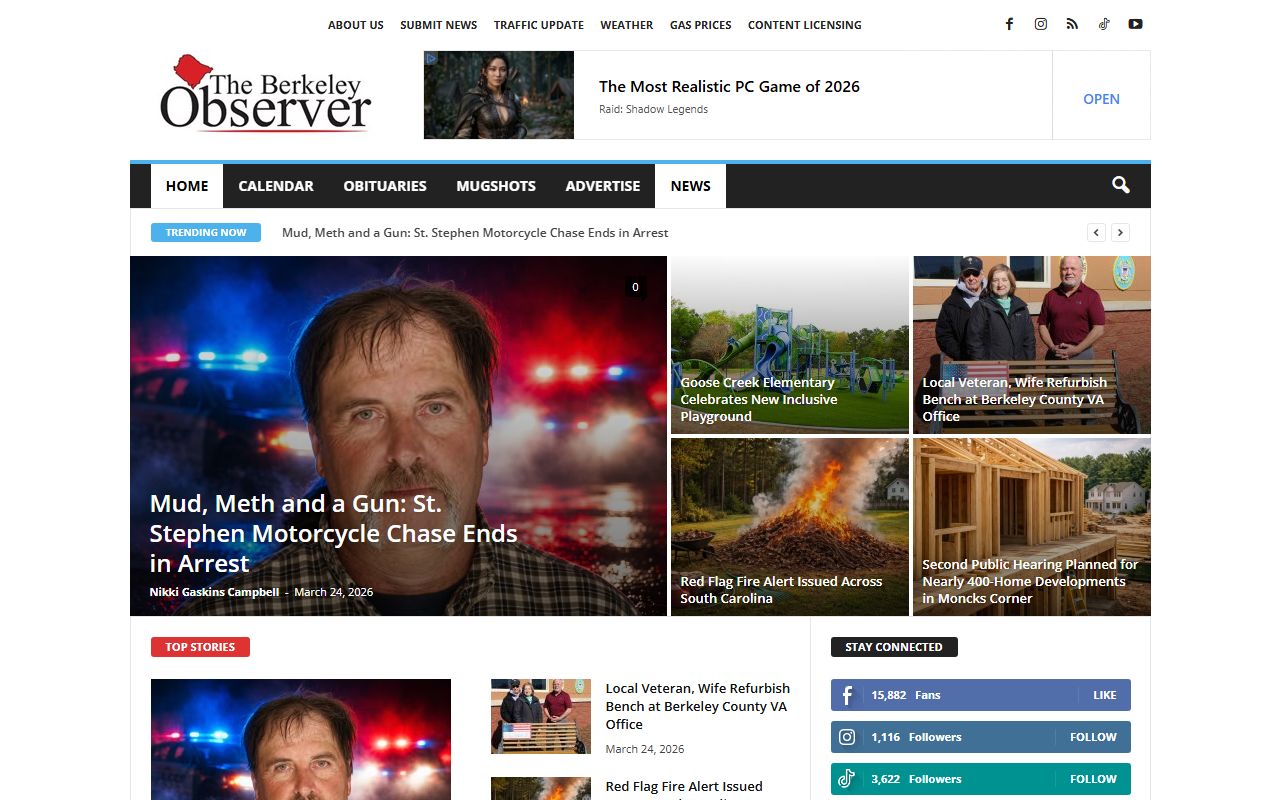Click The Berkeley Observer logo
Screen dimensions: 1280x800
click(x=265, y=94)
